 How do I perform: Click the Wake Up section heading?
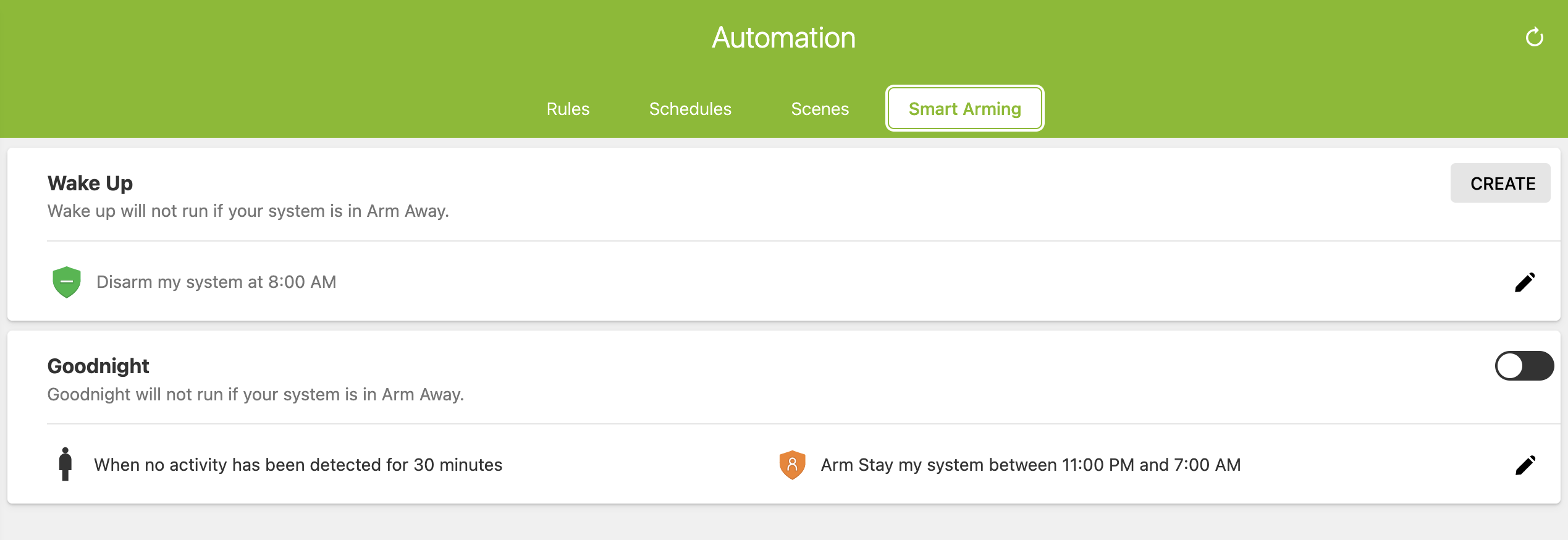click(x=90, y=184)
